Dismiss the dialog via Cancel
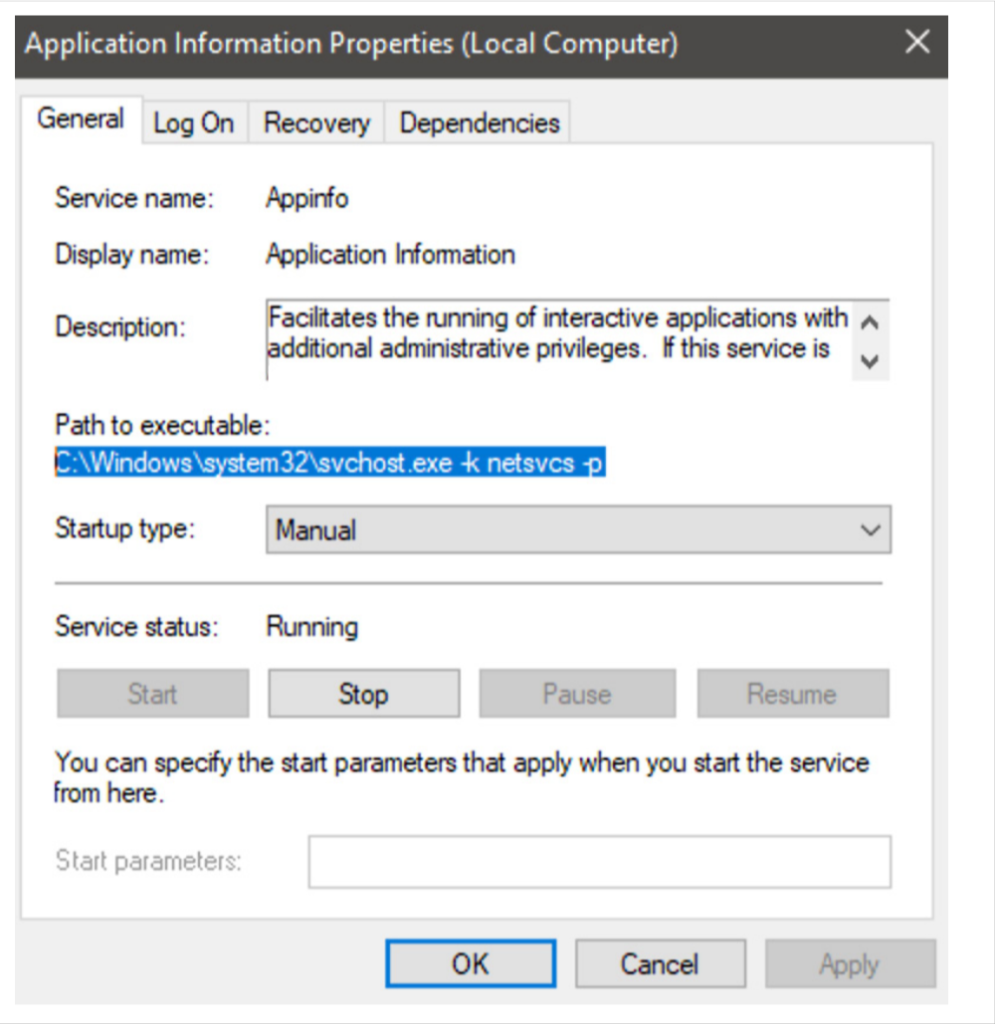This screenshot has height=1024, width=995. [x=660, y=963]
